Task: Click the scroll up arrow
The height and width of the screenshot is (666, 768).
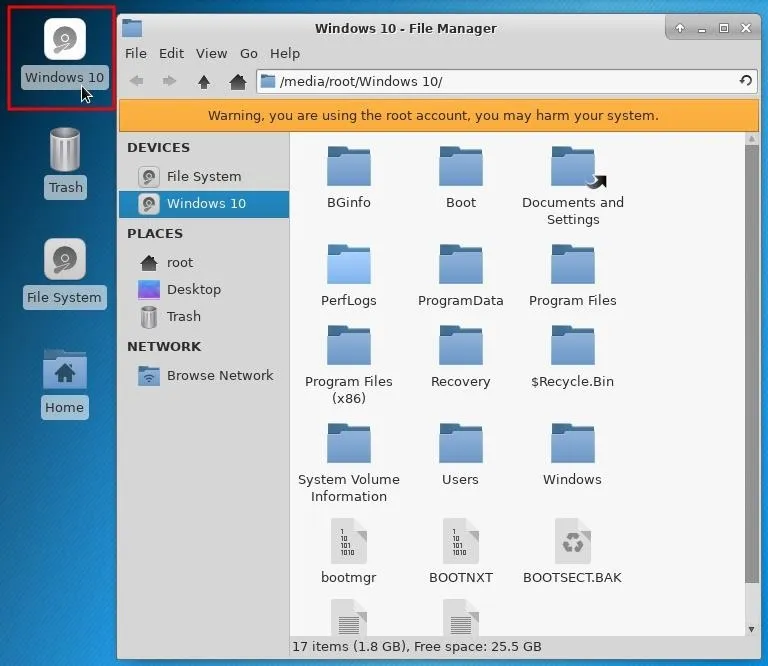Action: 751,139
